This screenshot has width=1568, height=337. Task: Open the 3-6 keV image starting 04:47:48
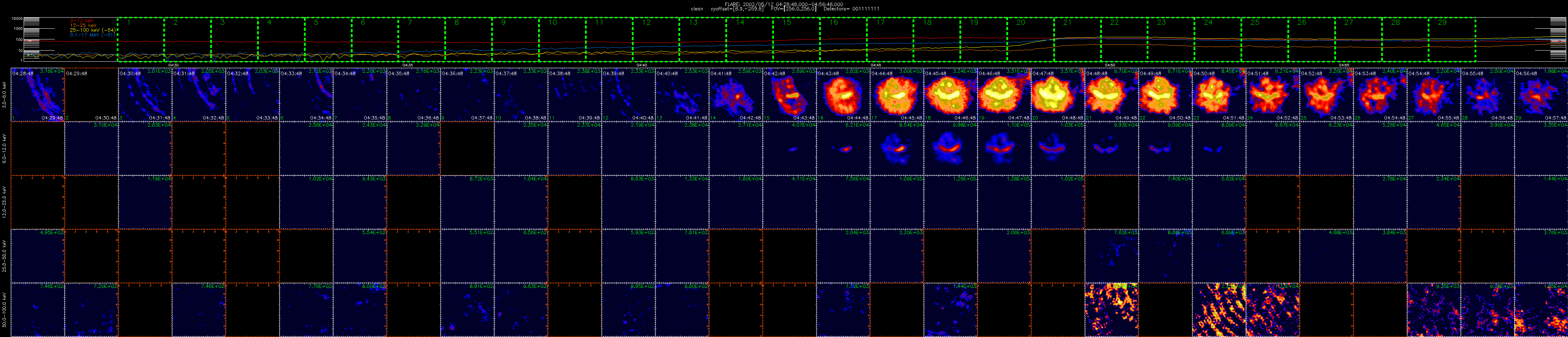(1057, 94)
